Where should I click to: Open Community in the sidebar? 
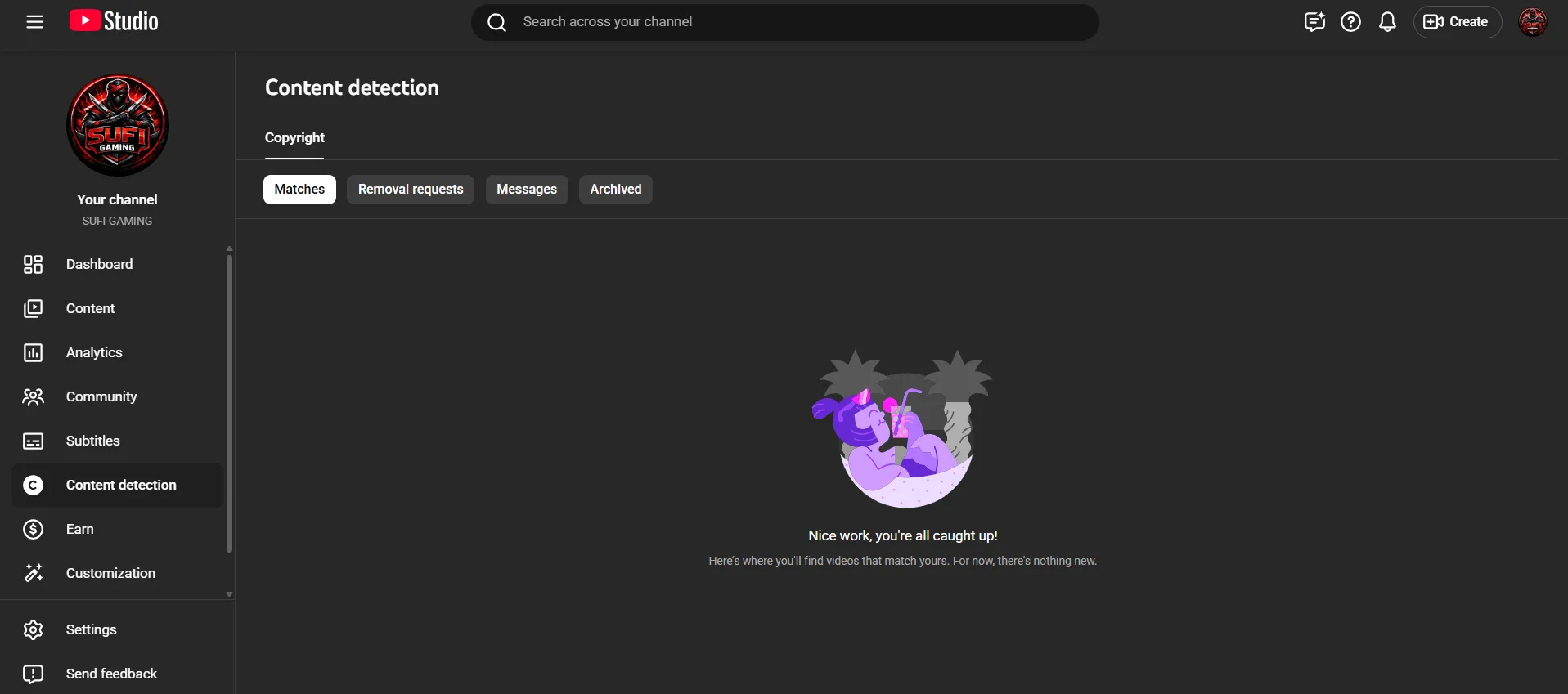118,396
